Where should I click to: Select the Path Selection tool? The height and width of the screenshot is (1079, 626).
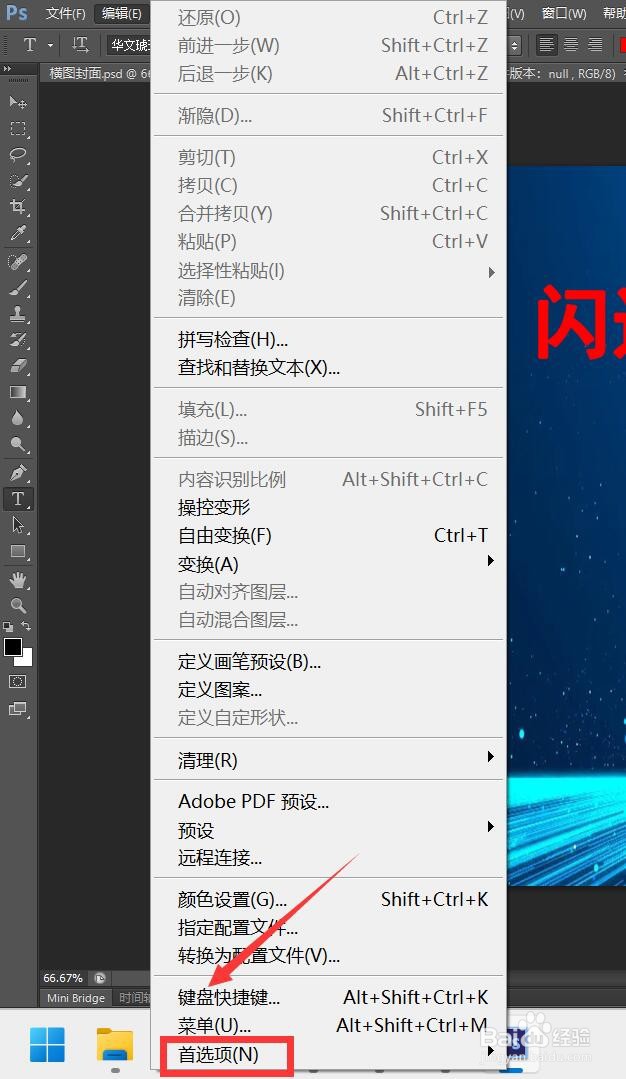[x=18, y=525]
